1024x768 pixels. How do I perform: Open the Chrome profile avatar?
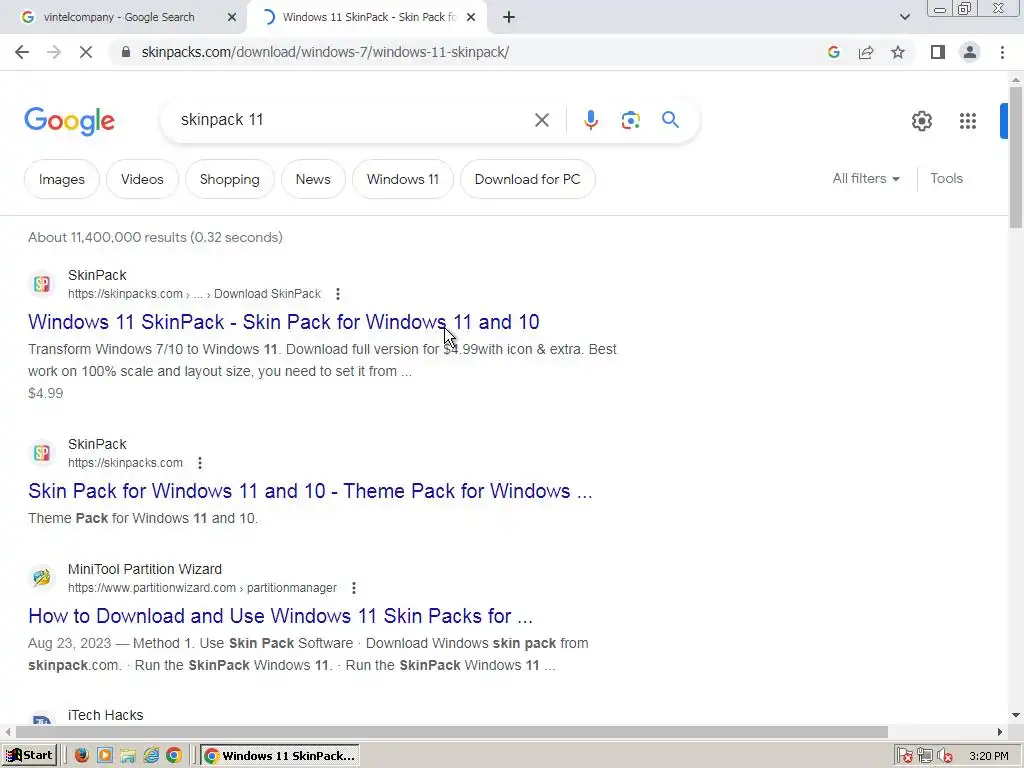[x=970, y=52]
